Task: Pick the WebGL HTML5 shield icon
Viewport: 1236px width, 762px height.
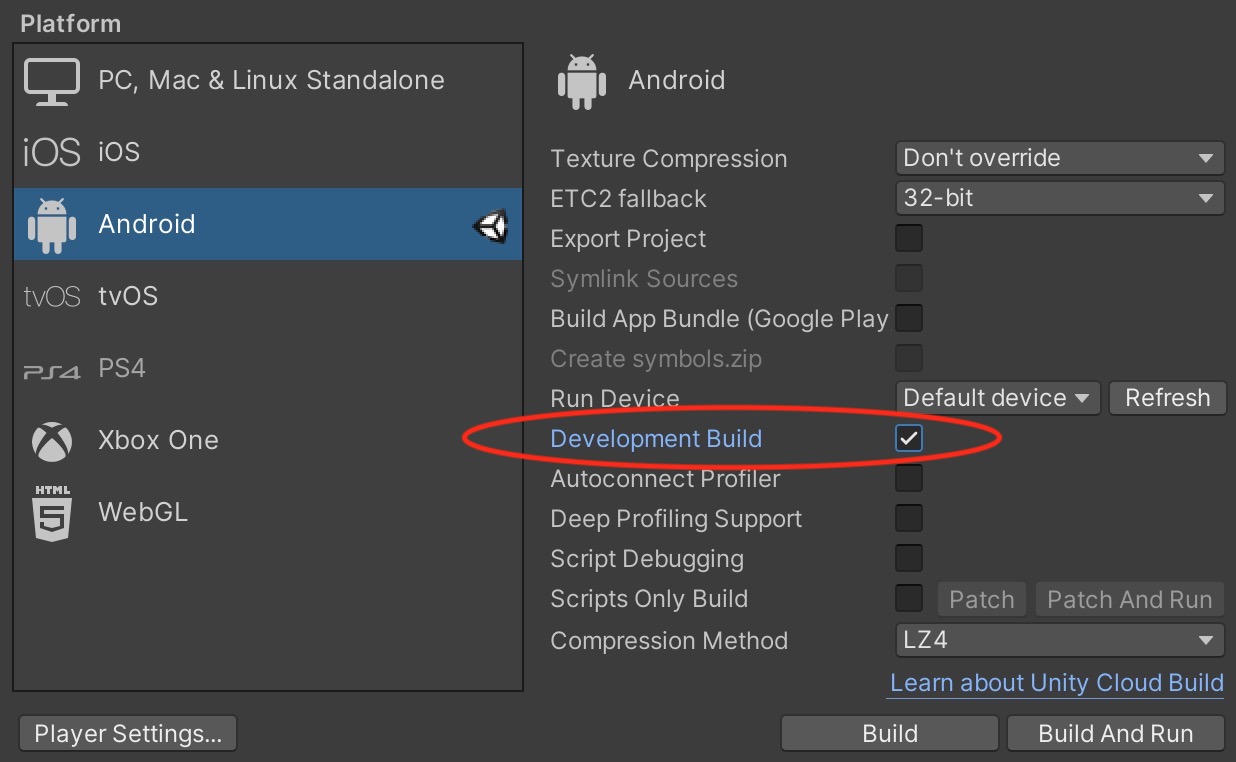Action: pos(52,513)
